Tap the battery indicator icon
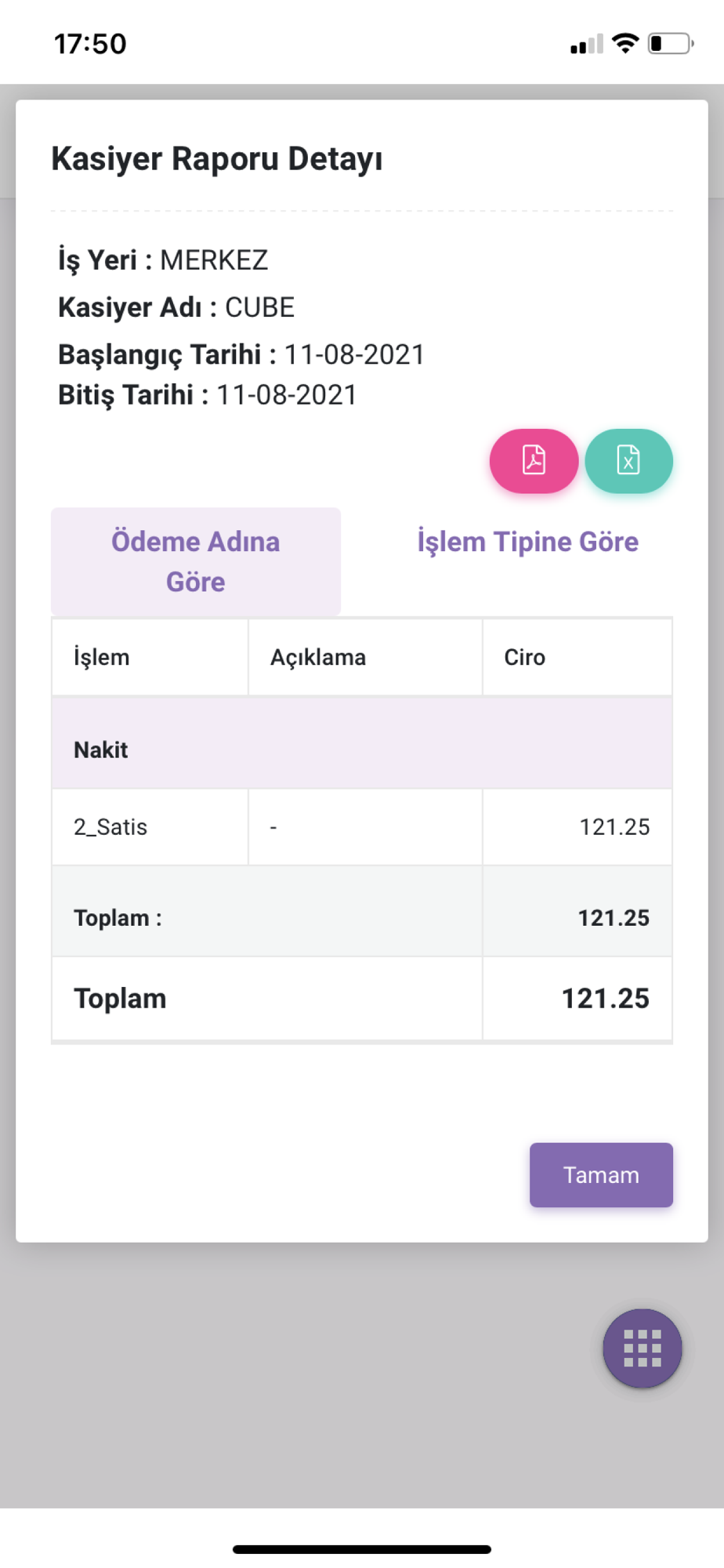Viewport: 724px width, 1568px height. (x=671, y=43)
